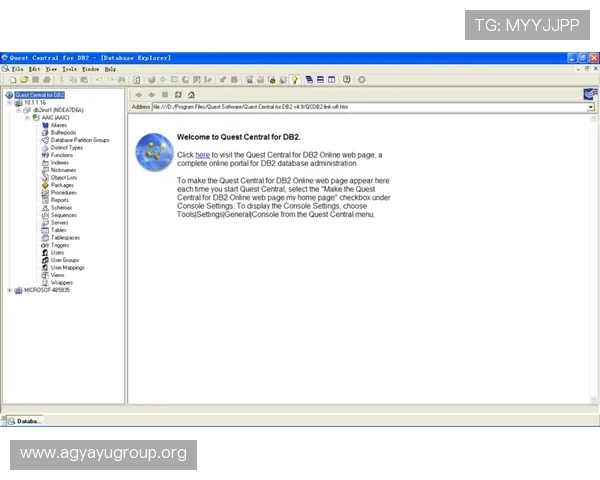Screen dimensions: 600x480
Task: Select the Bufferpools node in tree
Action: tap(63, 132)
